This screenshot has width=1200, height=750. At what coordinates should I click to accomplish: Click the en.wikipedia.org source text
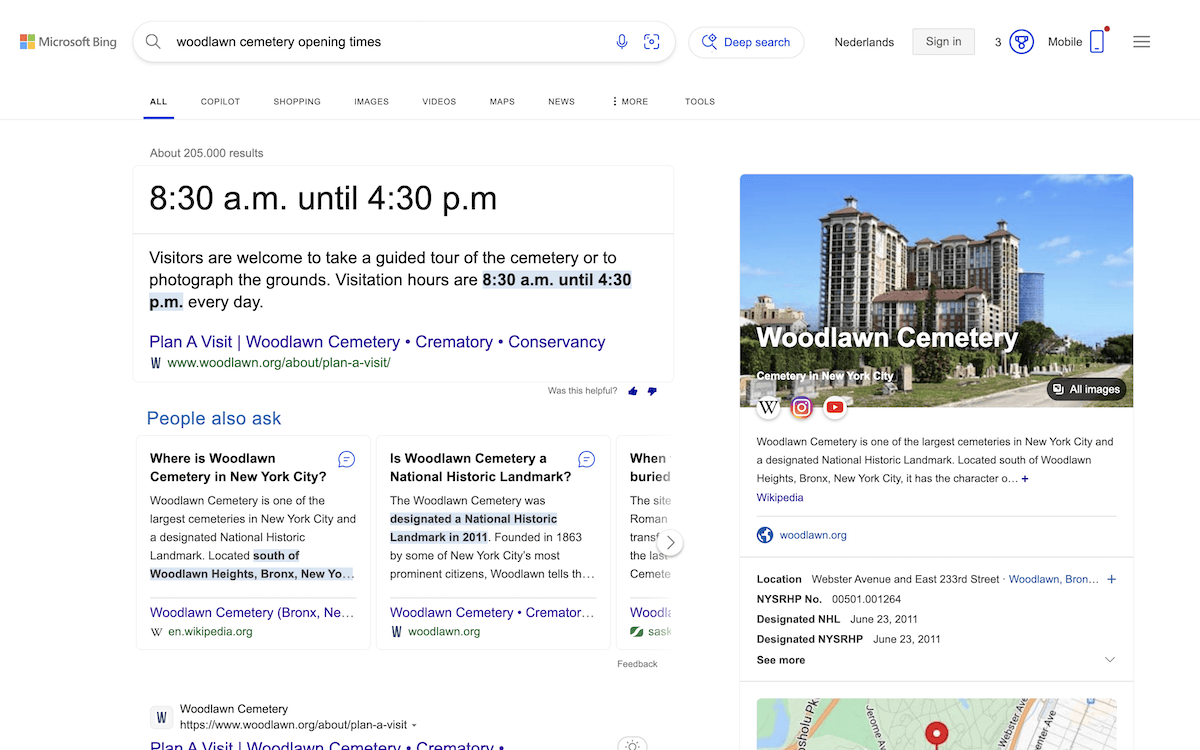pos(210,632)
